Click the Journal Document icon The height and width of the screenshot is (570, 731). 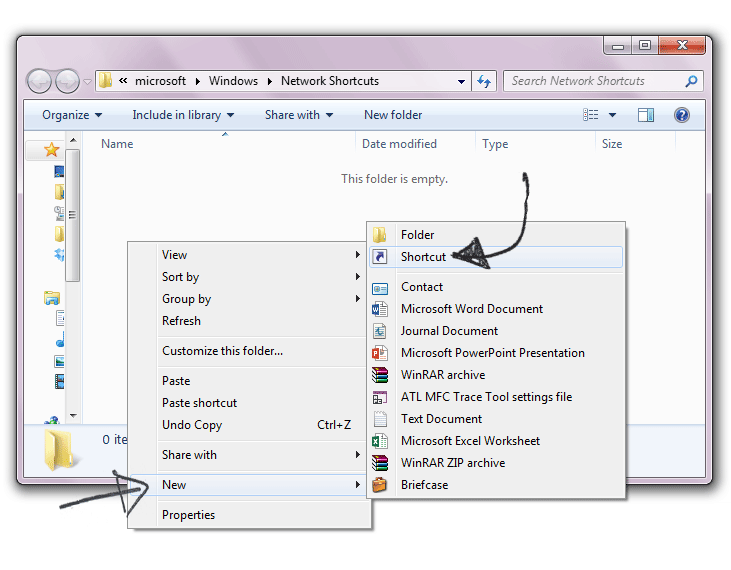tap(379, 331)
